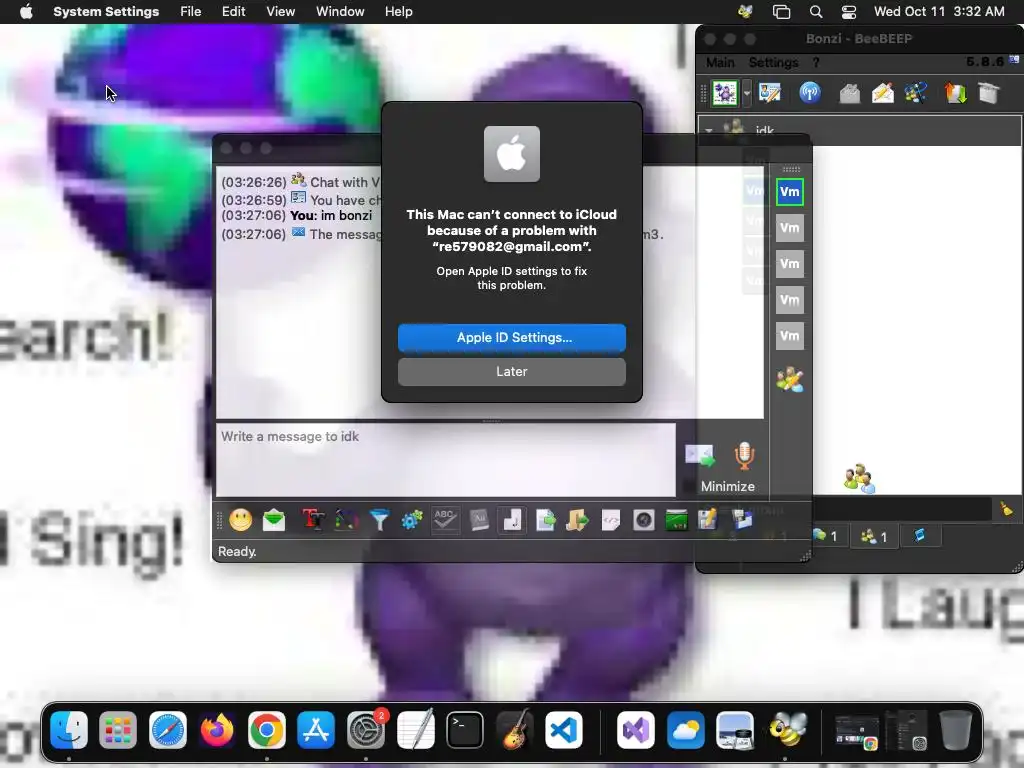Switch to the chats tab showing 1

click(x=825, y=536)
